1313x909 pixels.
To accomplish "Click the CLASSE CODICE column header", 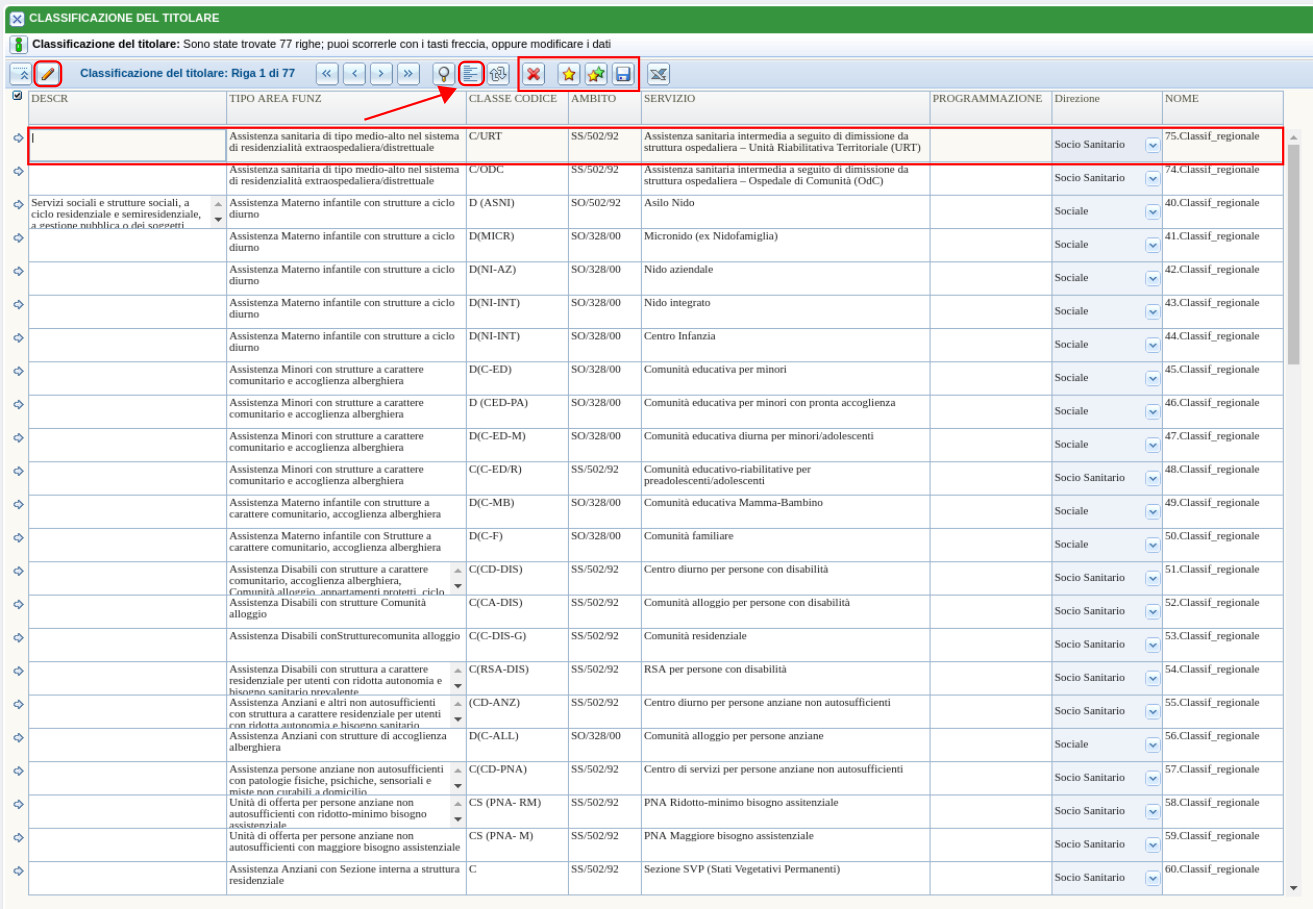I will click(x=513, y=99).
